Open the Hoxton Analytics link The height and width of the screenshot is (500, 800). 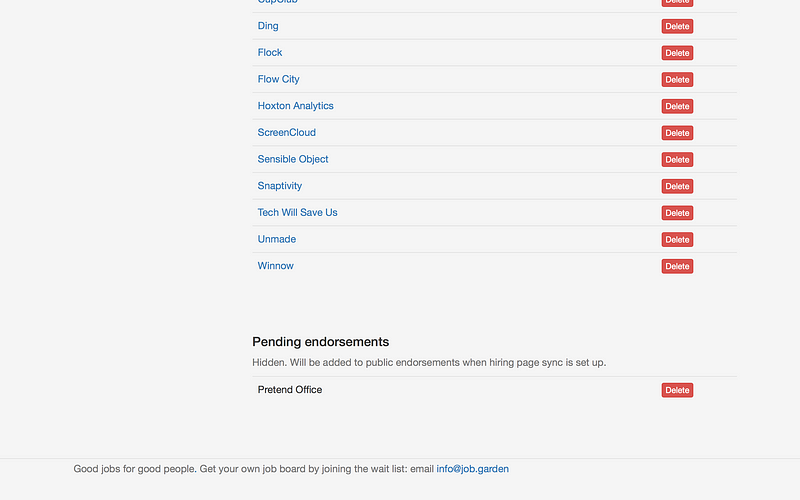coord(295,106)
